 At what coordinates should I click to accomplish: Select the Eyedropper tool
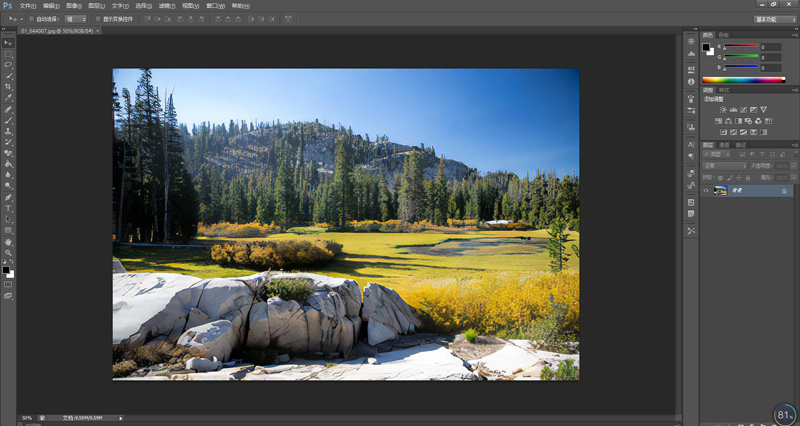pyautogui.click(x=8, y=98)
